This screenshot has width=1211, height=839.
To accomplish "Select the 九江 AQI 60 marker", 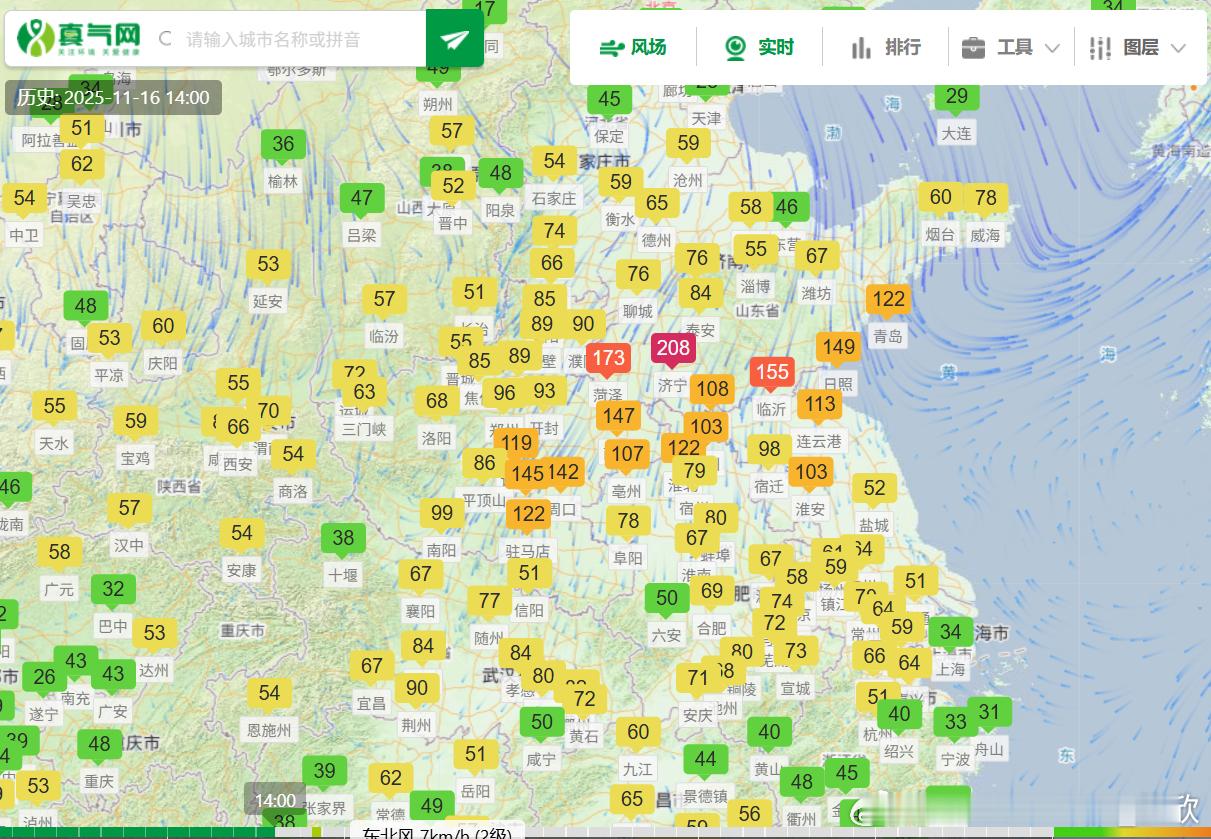I will click(638, 734).
